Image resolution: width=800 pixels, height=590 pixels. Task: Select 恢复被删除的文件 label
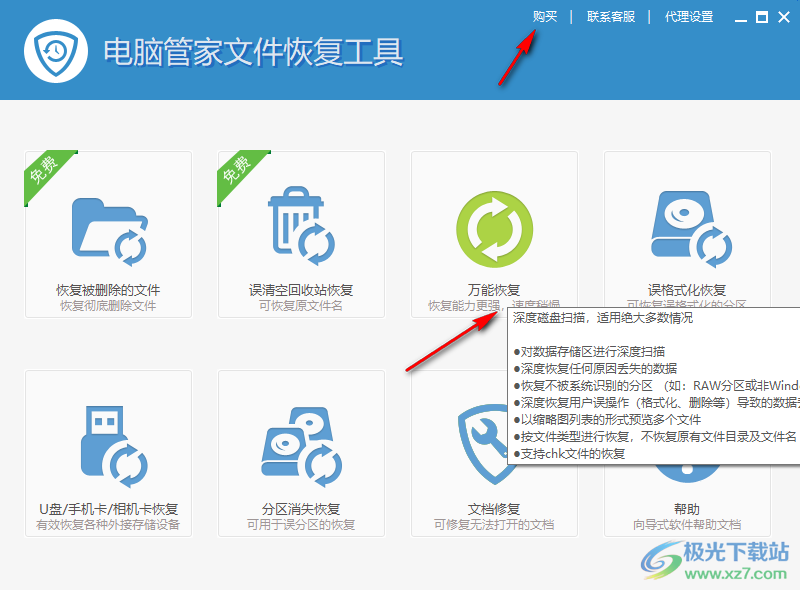coord(108,290)
